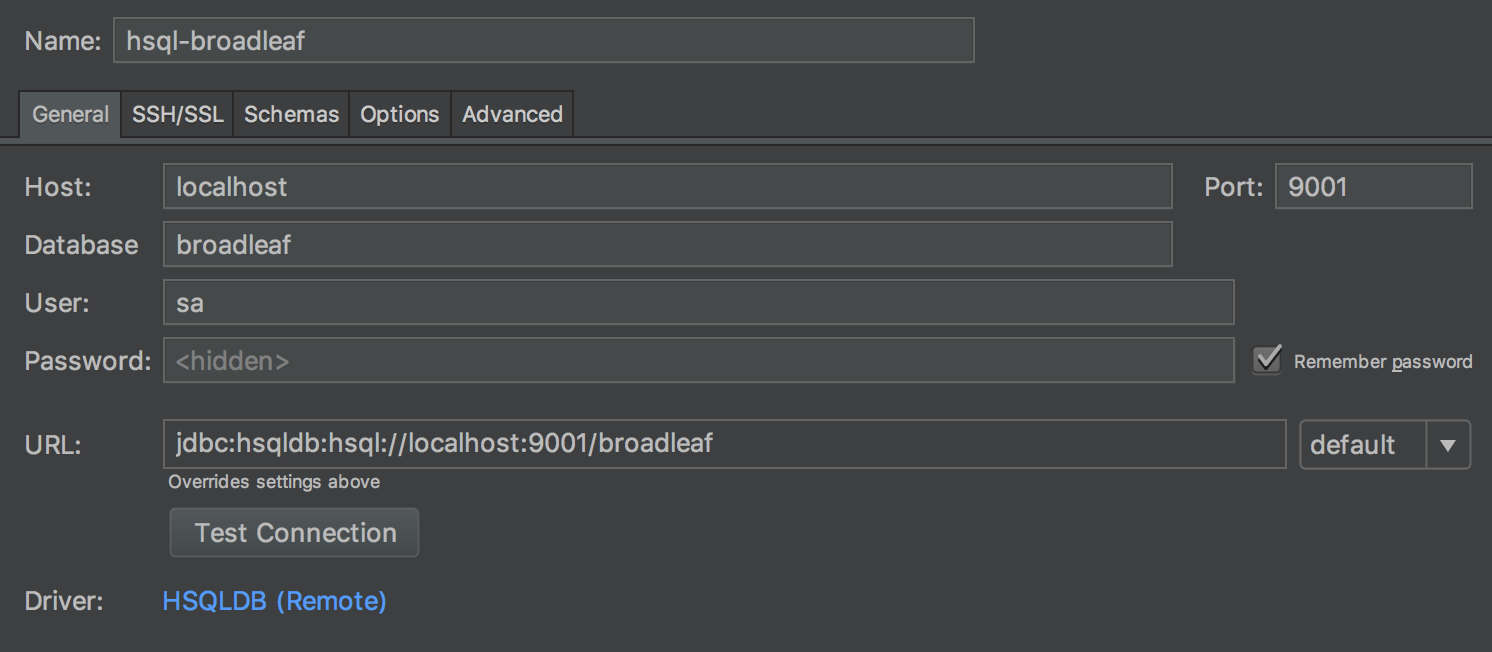Expand the default combo box arrow

pos(1447,444)
